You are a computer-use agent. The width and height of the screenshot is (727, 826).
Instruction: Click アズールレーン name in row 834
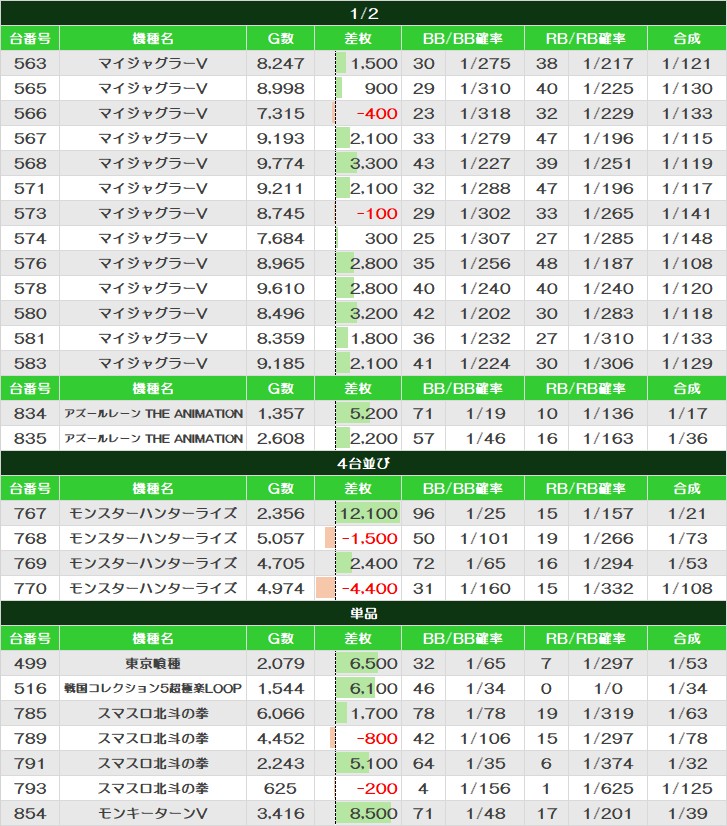pos(153,414)
